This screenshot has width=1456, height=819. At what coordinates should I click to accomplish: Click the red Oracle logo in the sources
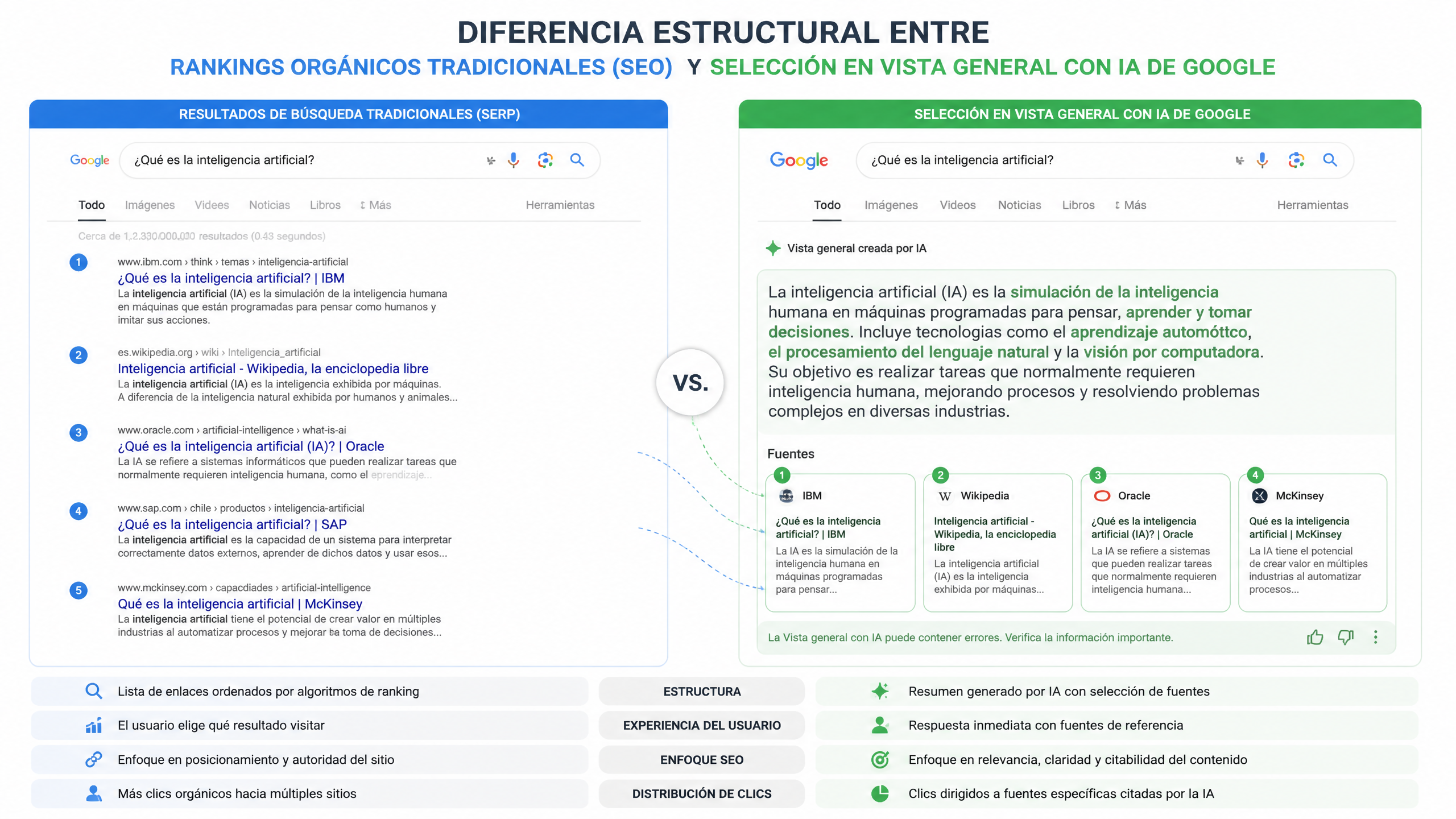coord(1102,496)
